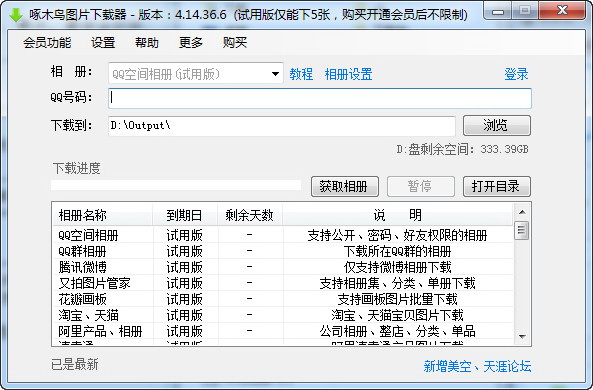Close the window with X button

(x=562, y=11)
